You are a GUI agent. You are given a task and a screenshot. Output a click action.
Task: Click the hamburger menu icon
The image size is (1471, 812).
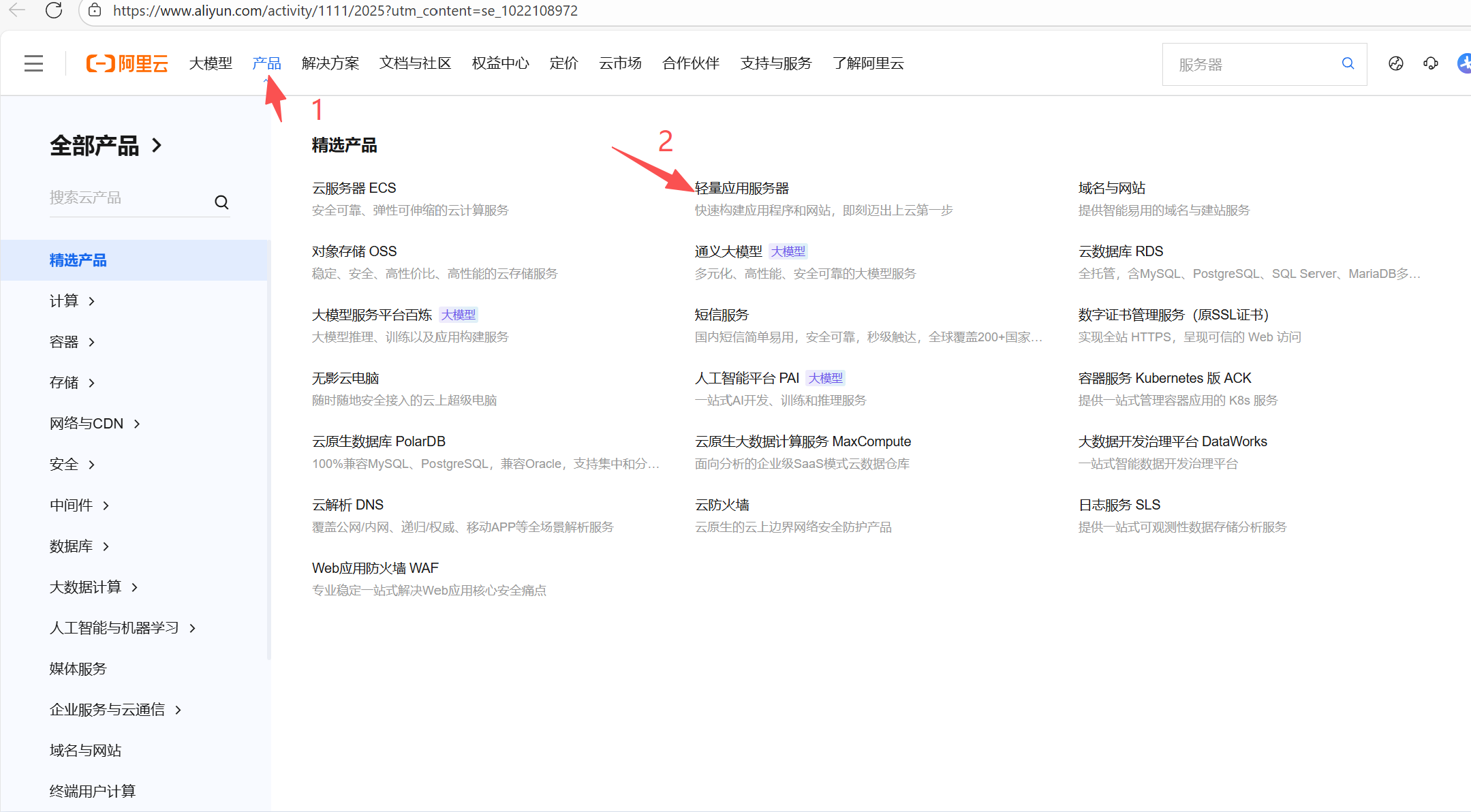pyautogui.click(x=33, y=63)
